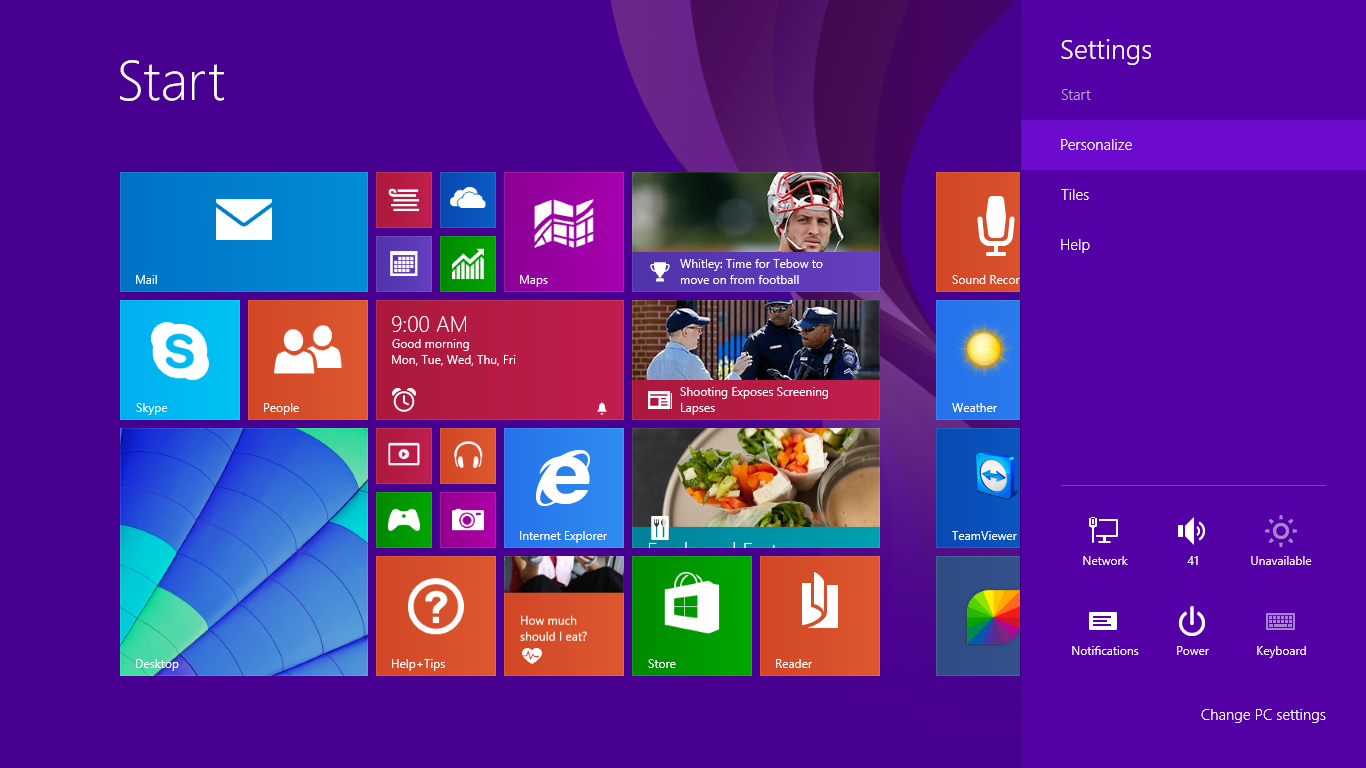Image resolution: width=1366 pixels, height=768 pixels.
Task: Launch the SkyDrive cloud tile
Action: (x=467, y=199)
